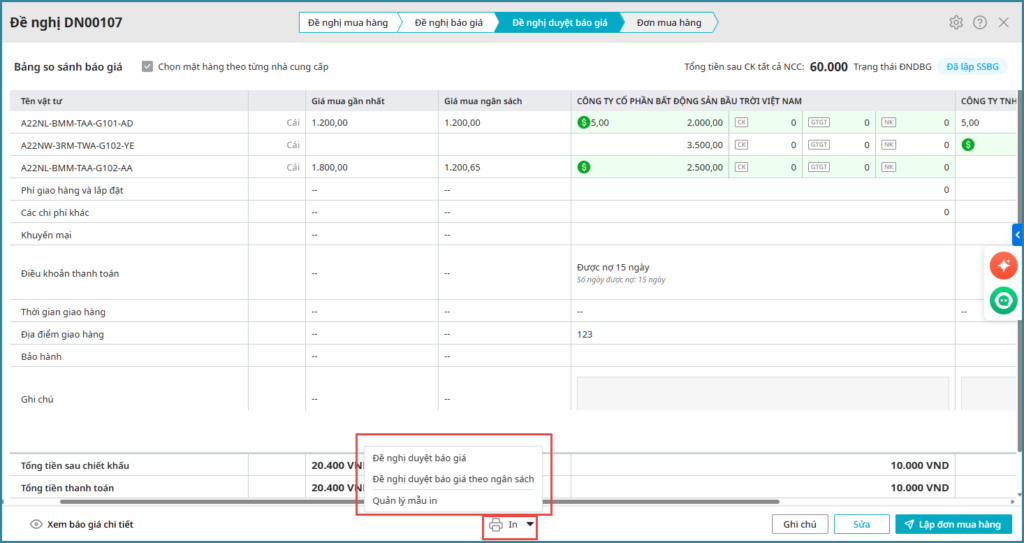Image resolution: width=1024 pixels, height=543 pixels.
Task: Open the In dropdown arrow
Action: pyautogui.click(x=530, y=524)
